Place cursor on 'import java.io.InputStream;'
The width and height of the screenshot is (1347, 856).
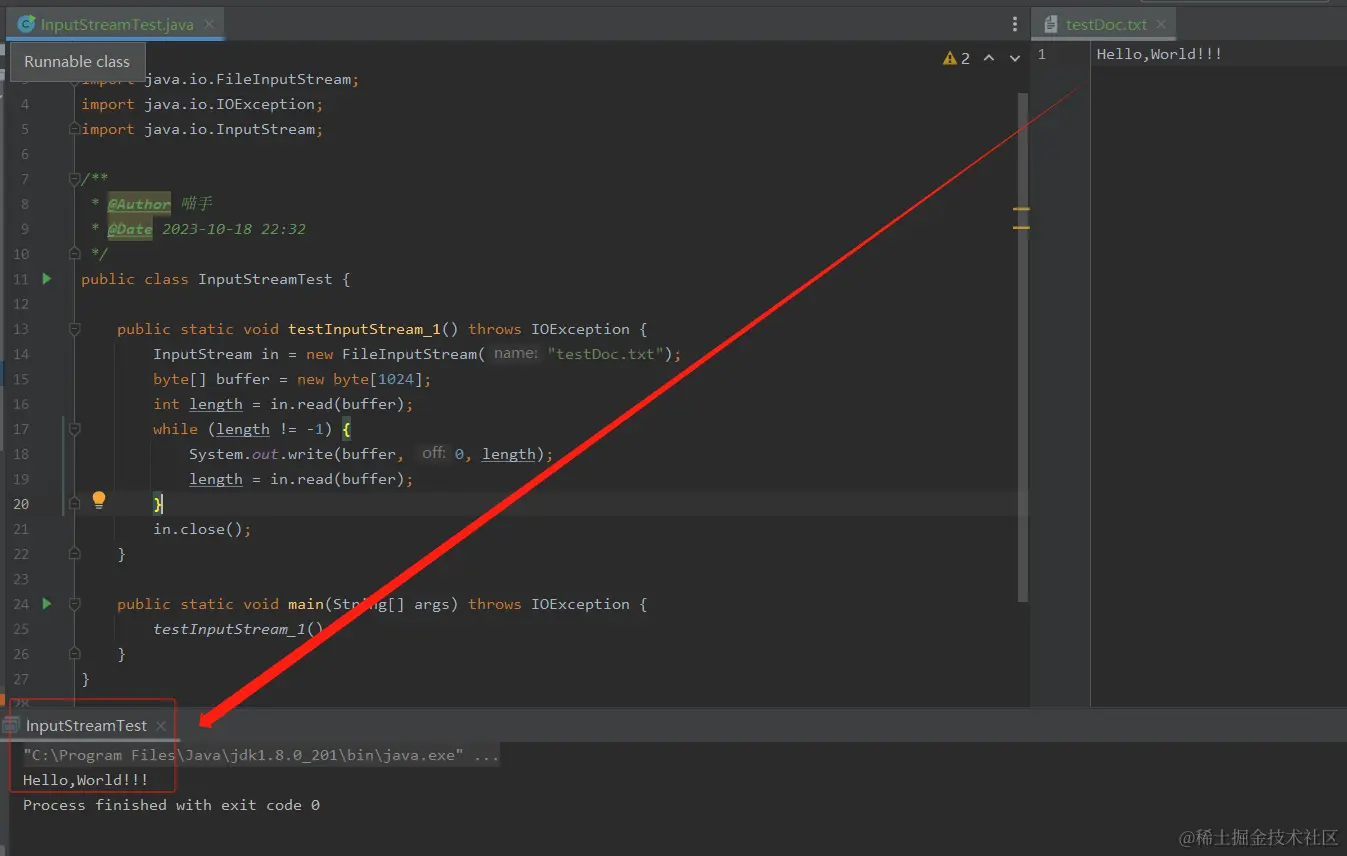click(x=202, y=129)
